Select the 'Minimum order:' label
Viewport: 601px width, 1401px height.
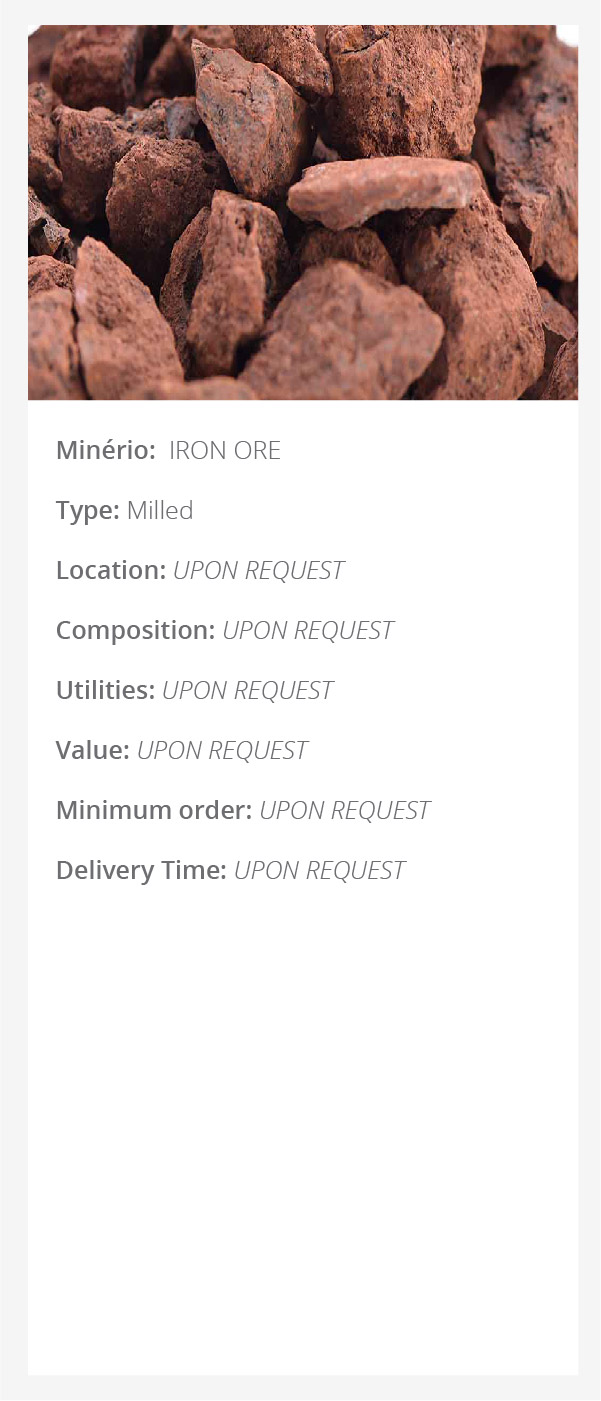tap(154, 810)
